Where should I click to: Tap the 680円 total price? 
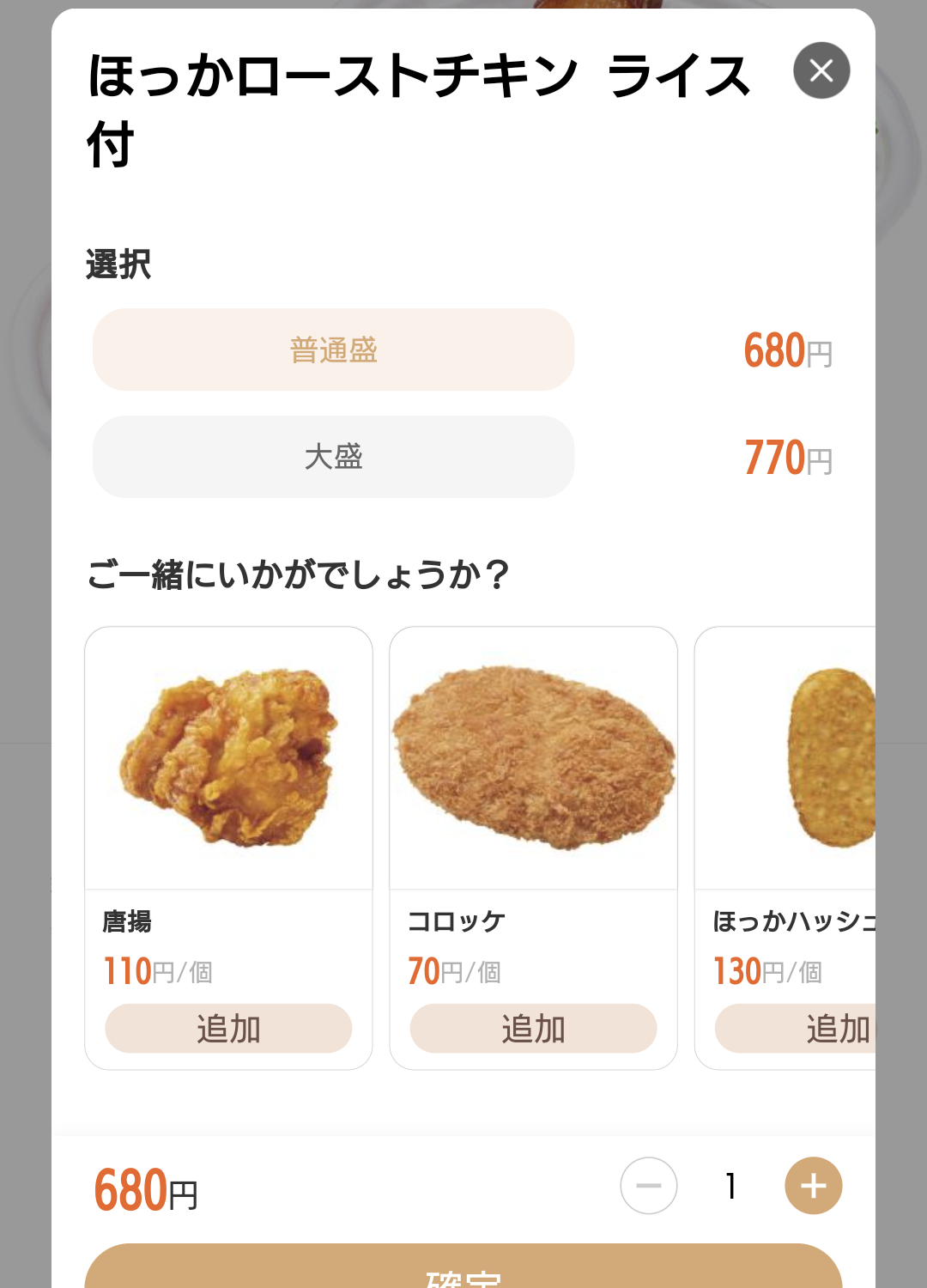[146, 1191]
